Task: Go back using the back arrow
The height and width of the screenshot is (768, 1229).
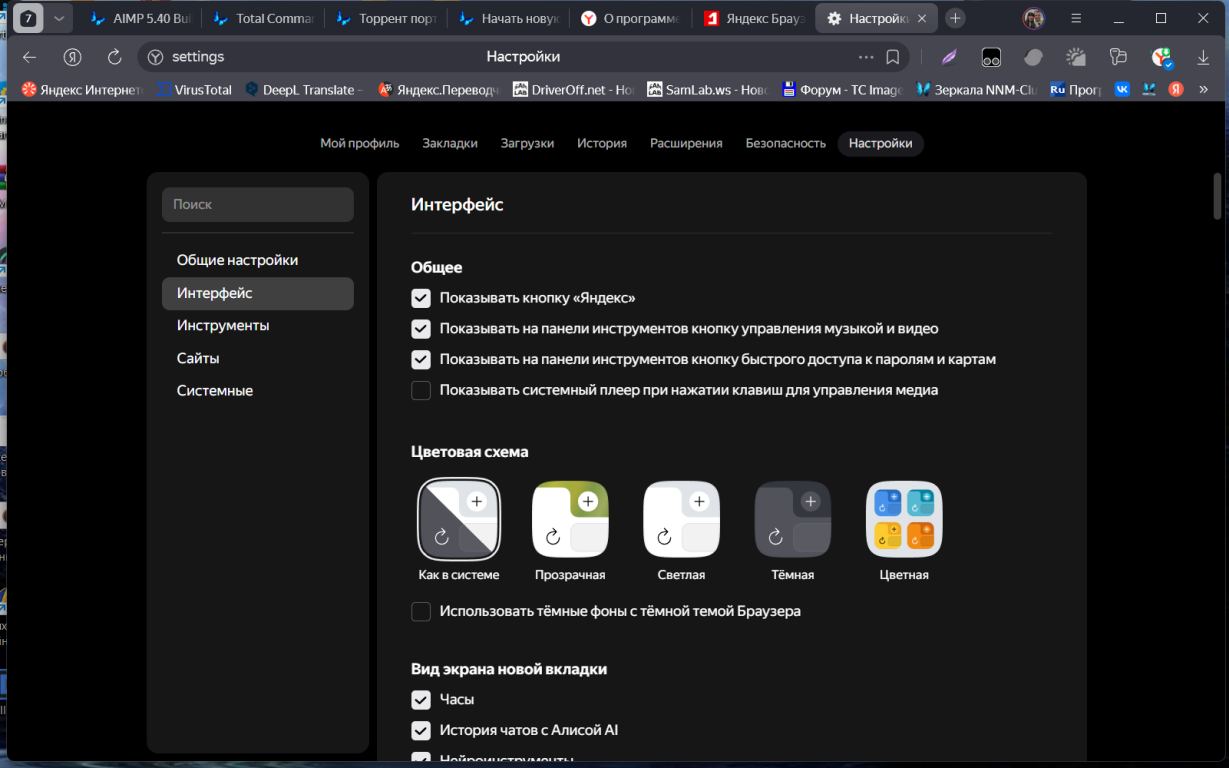Action: (x=30, y=57)
